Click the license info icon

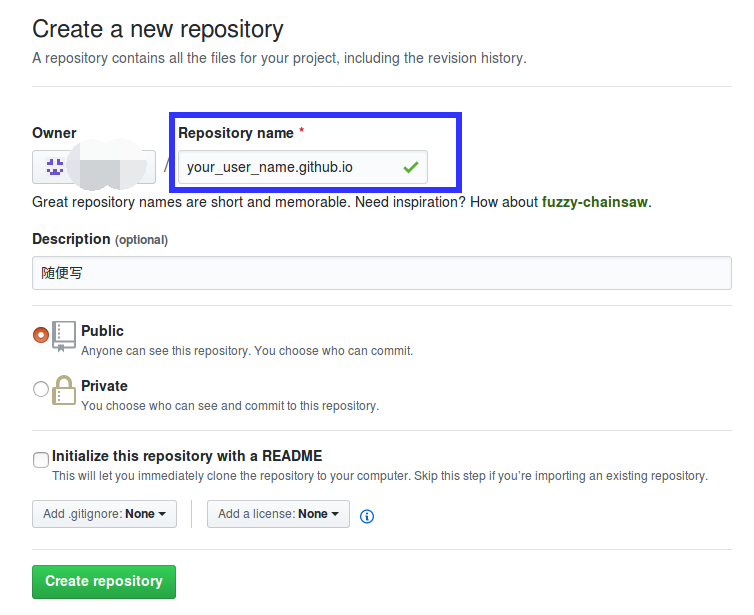366,516
